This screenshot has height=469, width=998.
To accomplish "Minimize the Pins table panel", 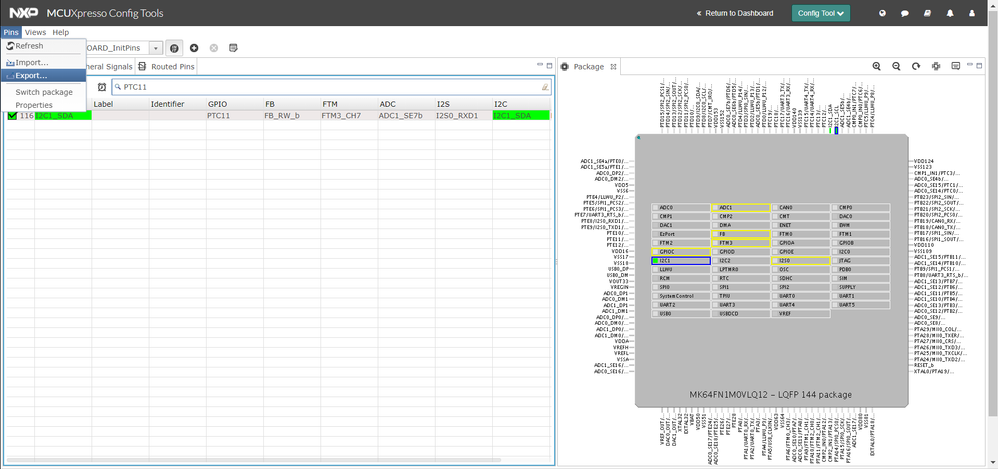I will [x=540, y=66].
